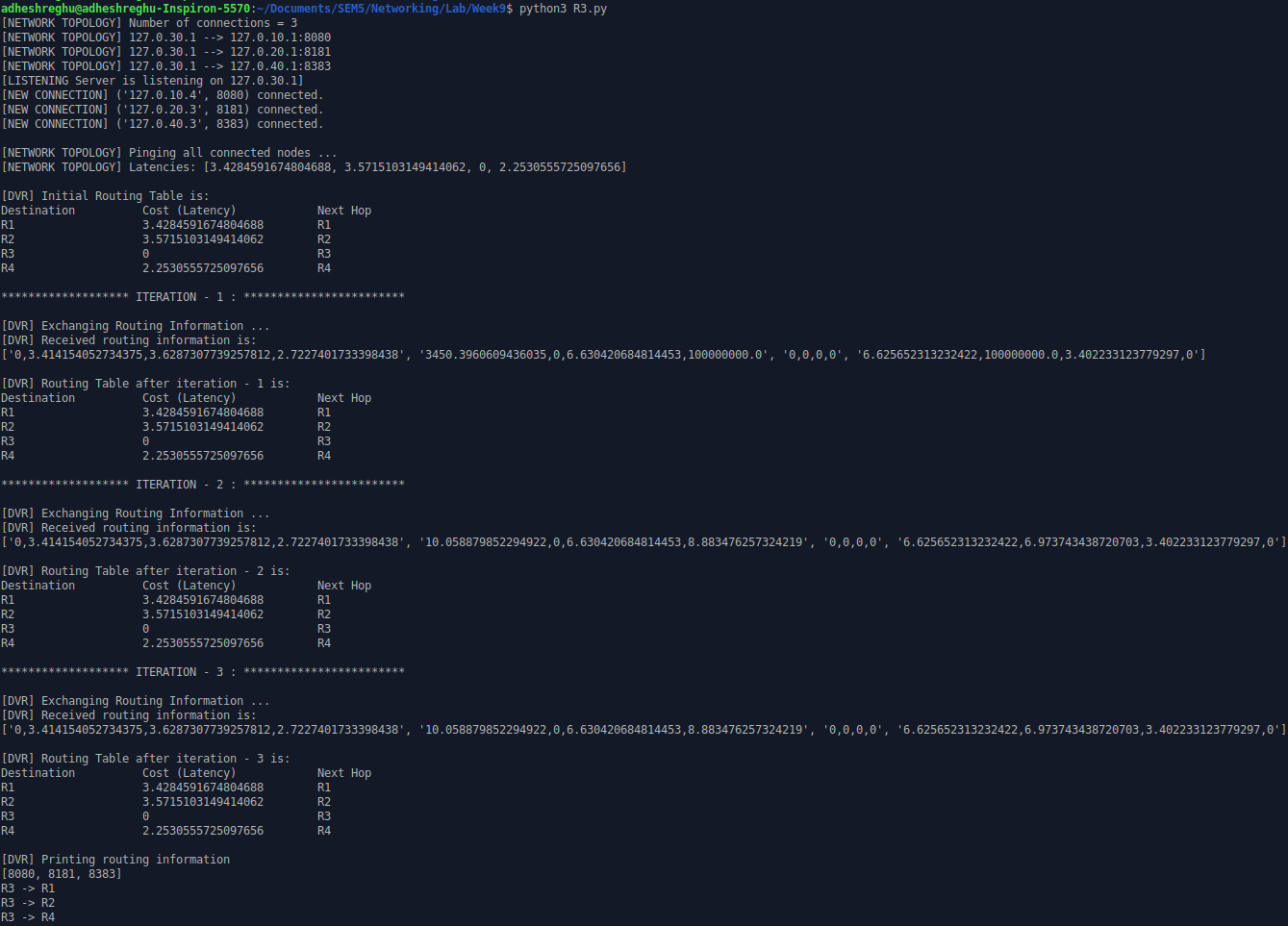Click 'Exchanging Routing Information ...' under Iteration 3
Viewport: 1288px width, 926px height.
tap(136, 701)
